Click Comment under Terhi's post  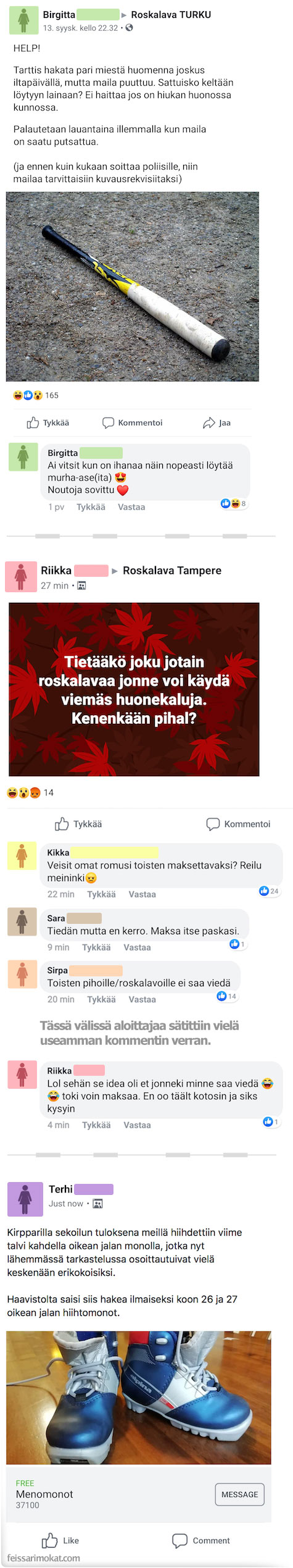201,1540
